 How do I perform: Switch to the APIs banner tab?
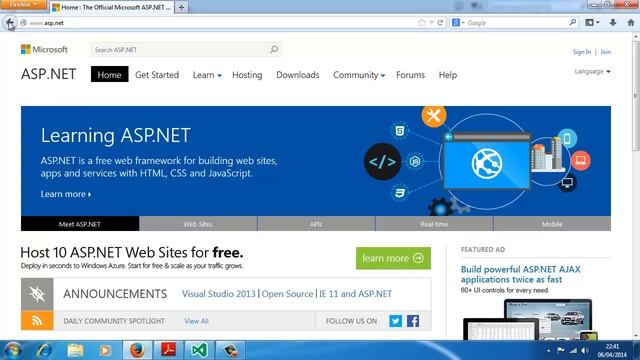tap(316, 224)
